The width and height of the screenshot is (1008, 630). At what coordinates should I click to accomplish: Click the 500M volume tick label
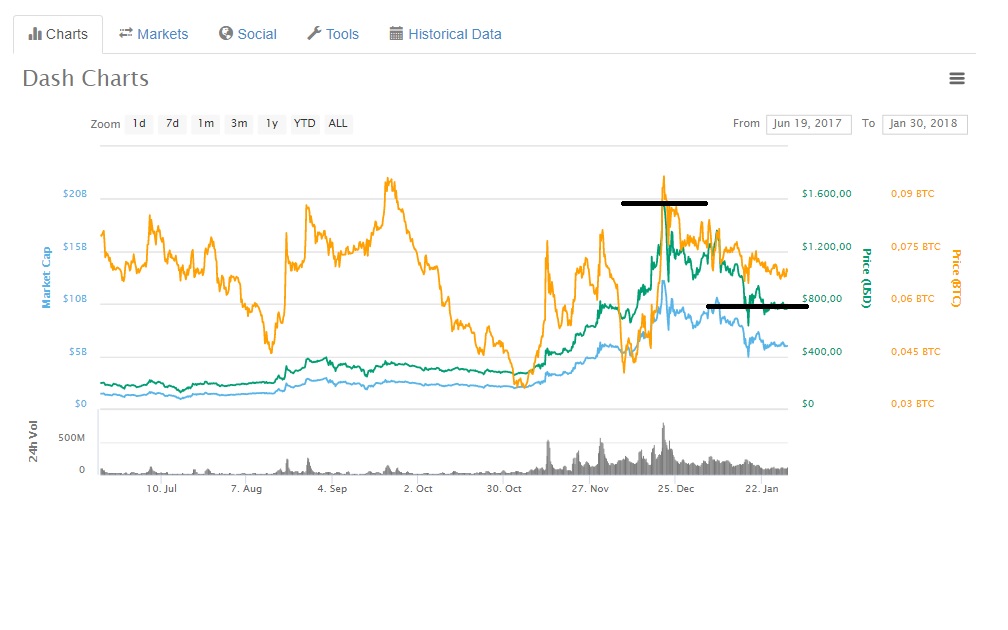click(x=71, y=438)
